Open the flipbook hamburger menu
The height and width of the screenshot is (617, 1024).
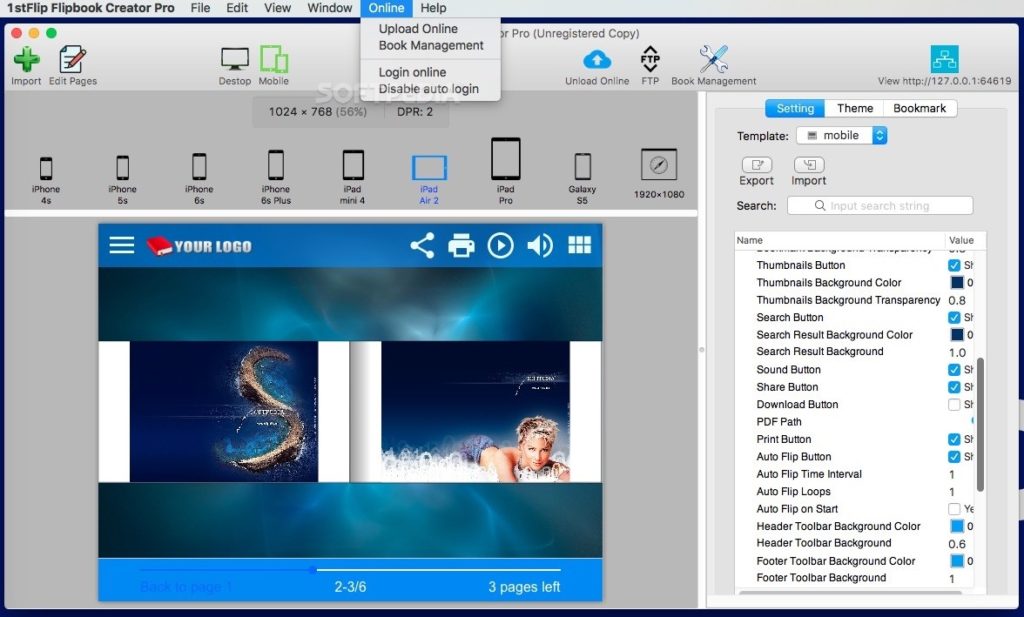[121, 245]
